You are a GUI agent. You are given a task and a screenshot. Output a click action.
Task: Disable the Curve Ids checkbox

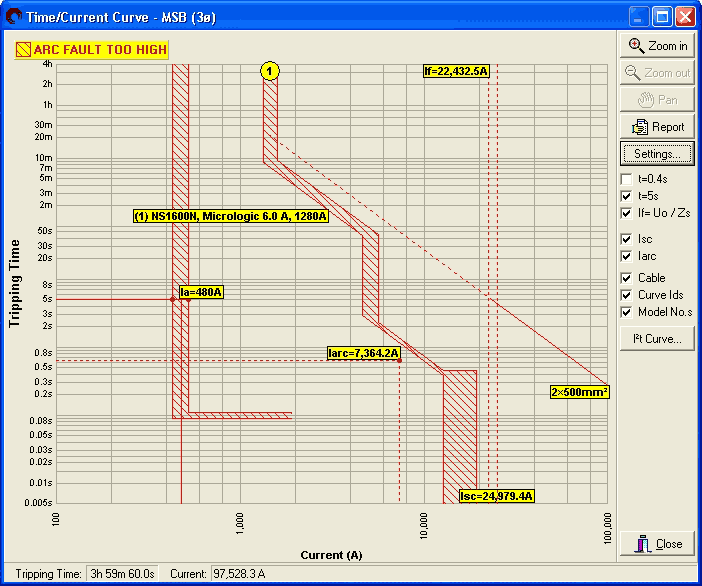[x=627, y=295]
